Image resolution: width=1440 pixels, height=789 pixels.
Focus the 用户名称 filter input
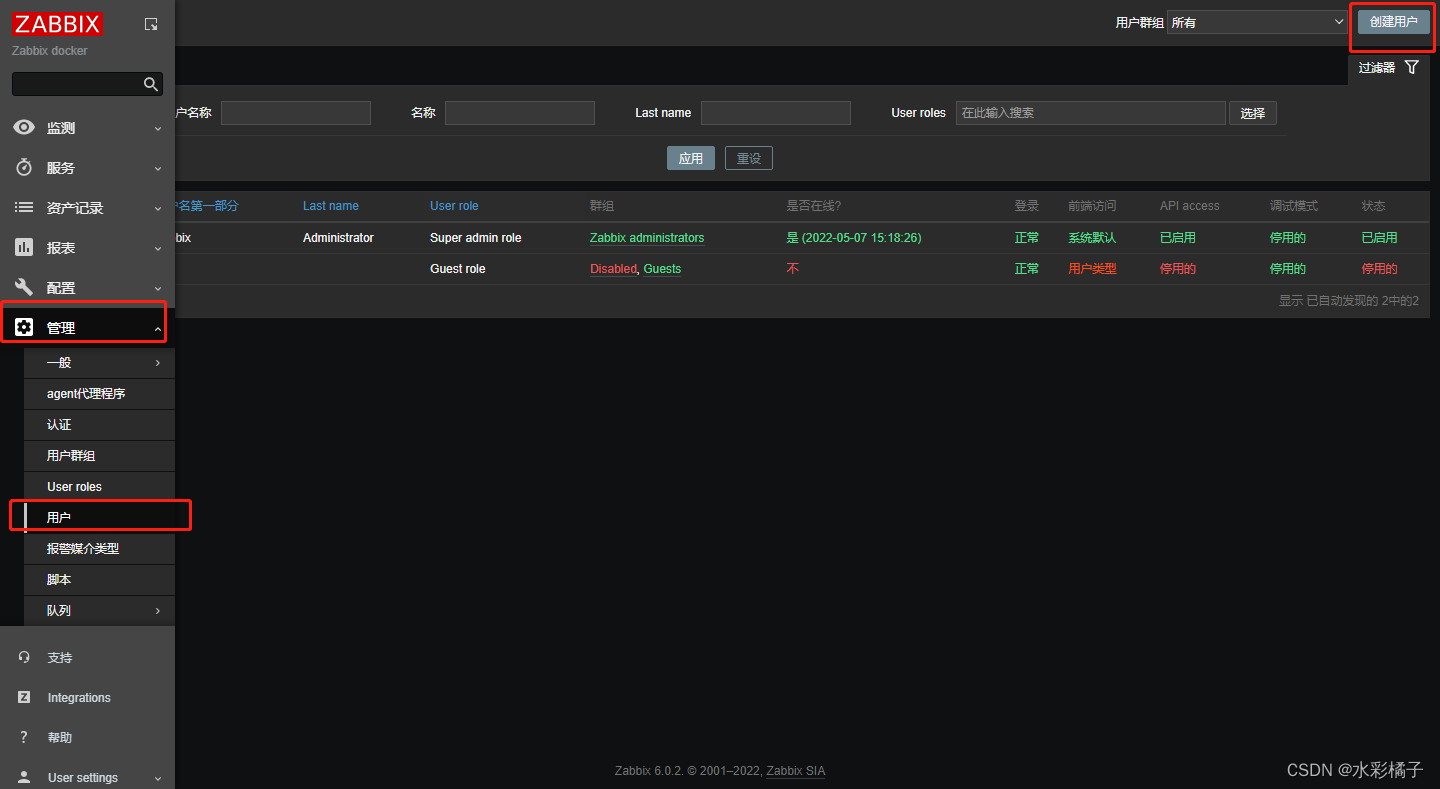point(296,113)
